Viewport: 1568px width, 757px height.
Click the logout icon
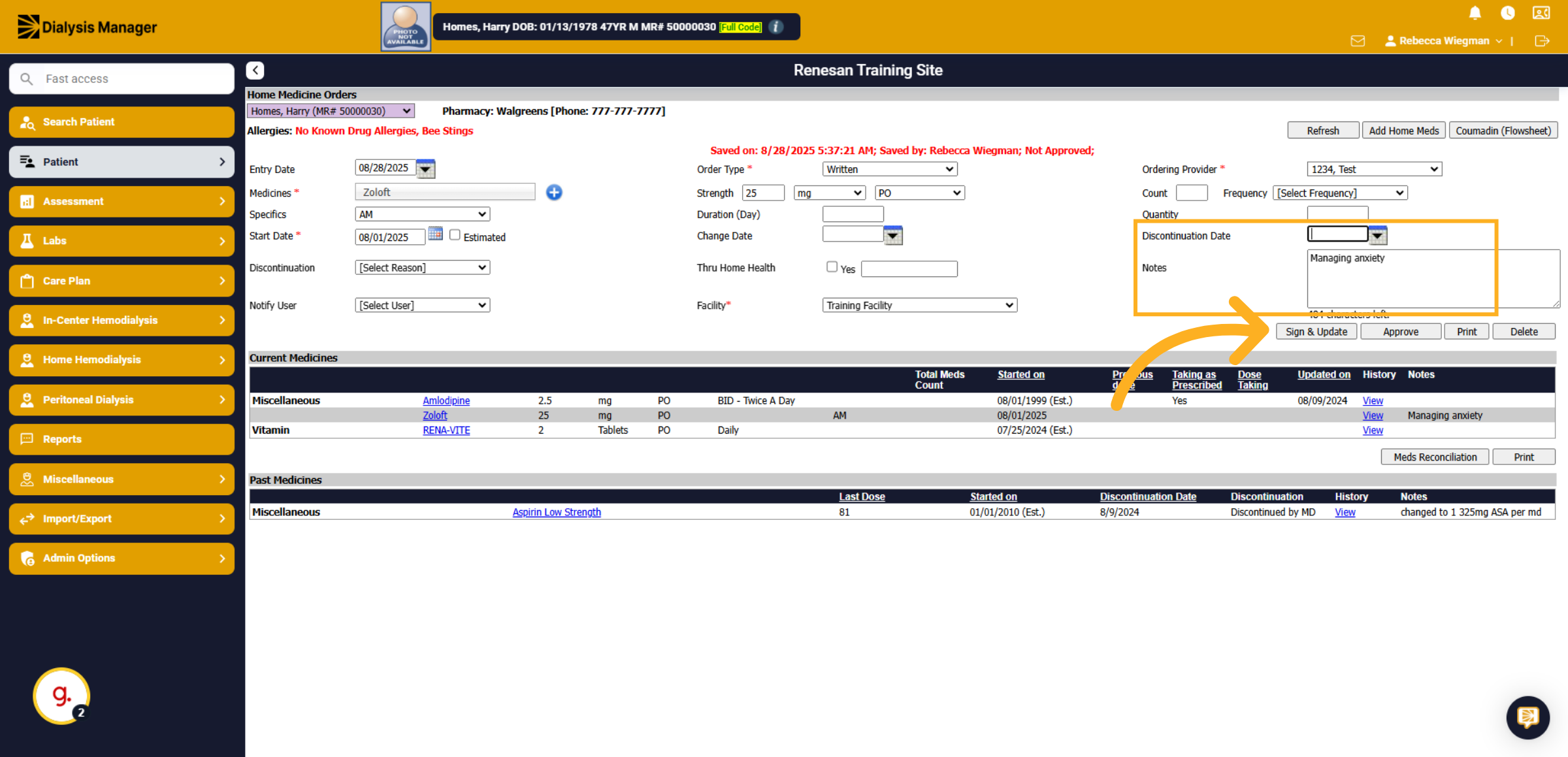click(x=1542, y=41)
